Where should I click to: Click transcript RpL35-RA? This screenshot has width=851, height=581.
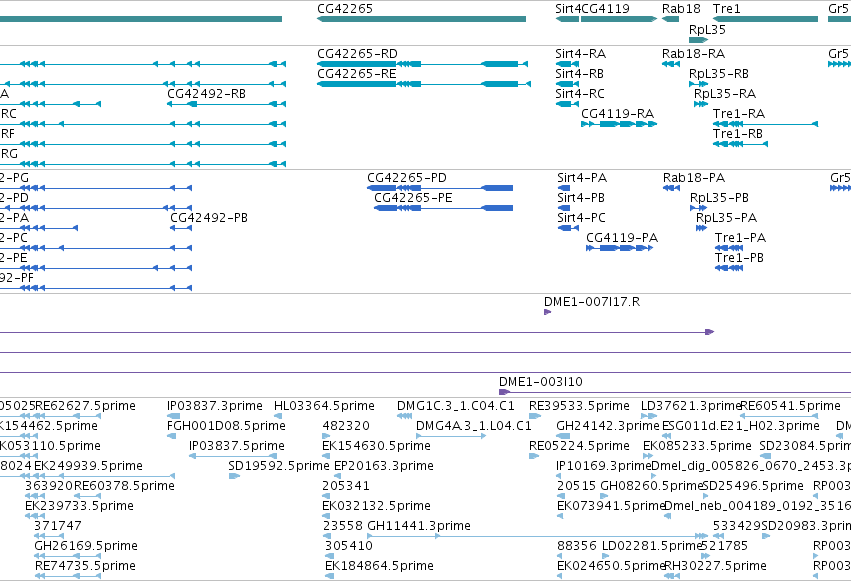(x=725, y=94)
